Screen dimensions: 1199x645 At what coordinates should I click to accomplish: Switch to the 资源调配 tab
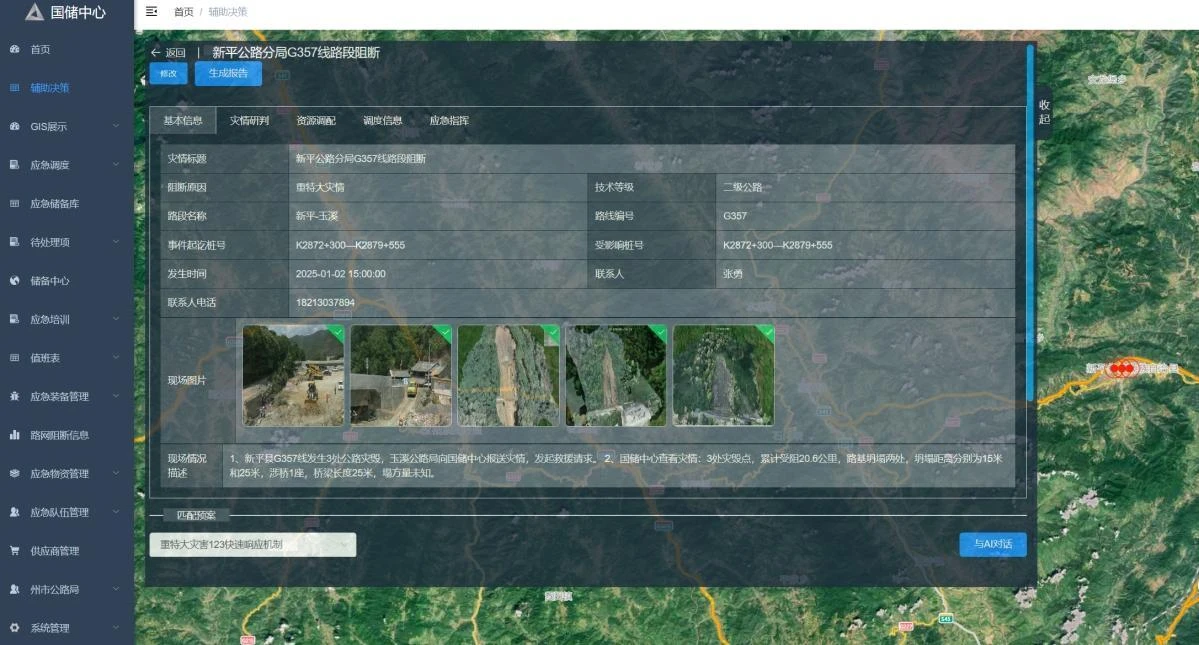316,121
